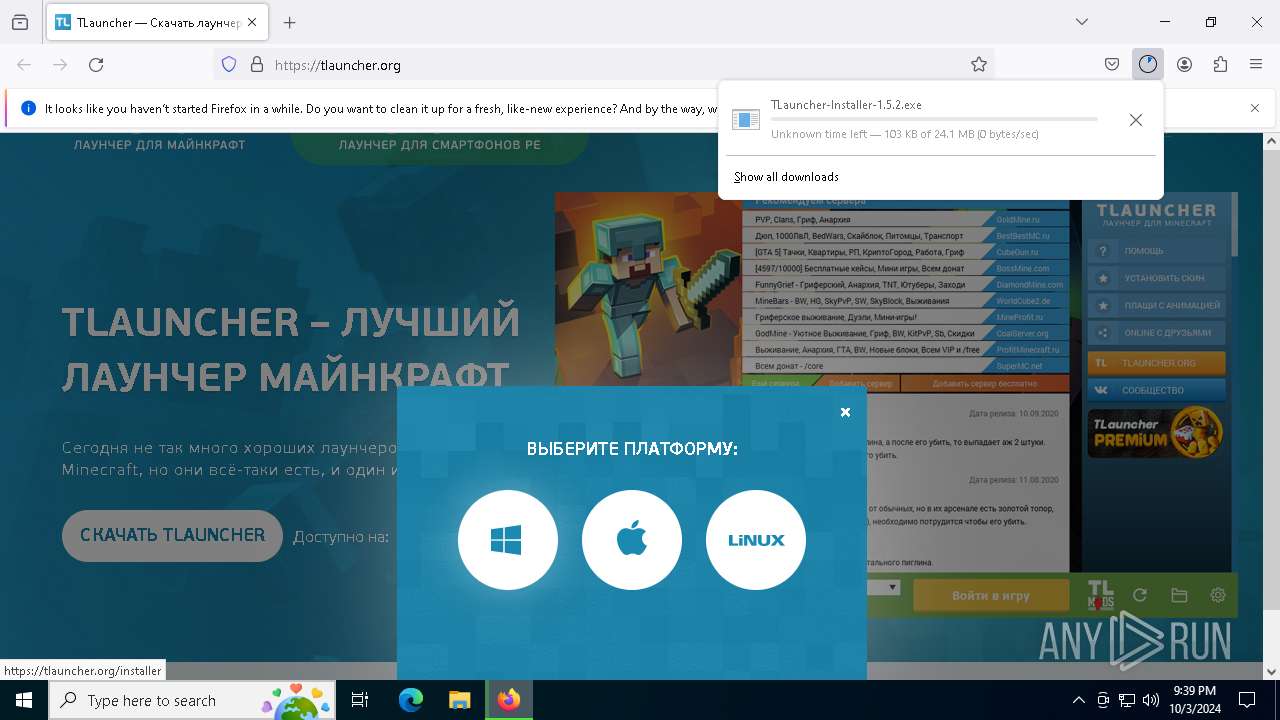1280x720 pixels.
Task: Close the TLauncher tab
Action: 252,22
